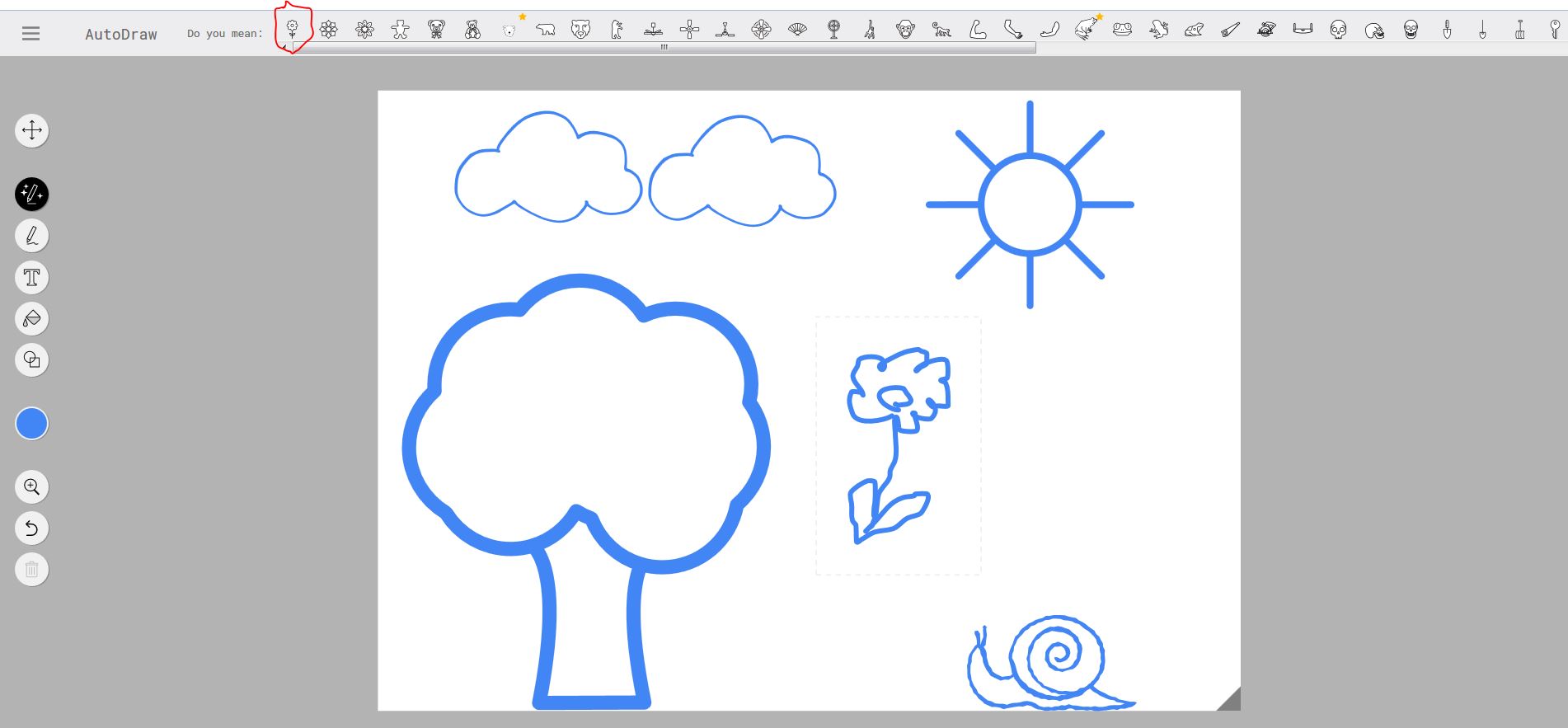Viewport: 1568px width, 728px height.
Task: Choose the frog face suggestion
Action: coord(1122,31)
